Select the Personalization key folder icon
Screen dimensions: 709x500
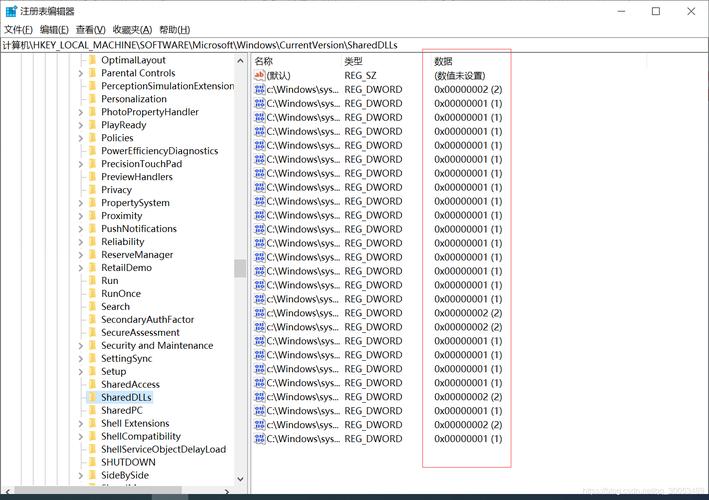click(93, 99)
